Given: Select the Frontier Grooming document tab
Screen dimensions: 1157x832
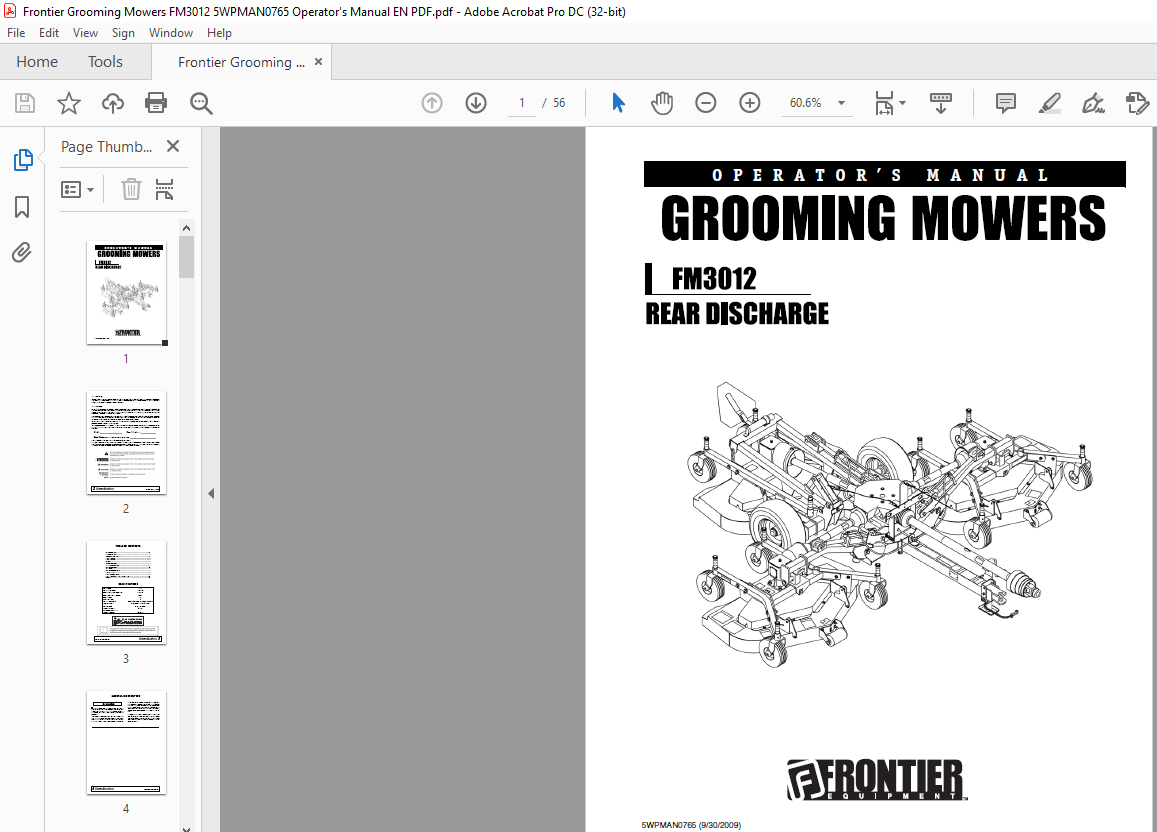Looking at the screenshot, I should point(241,62).
